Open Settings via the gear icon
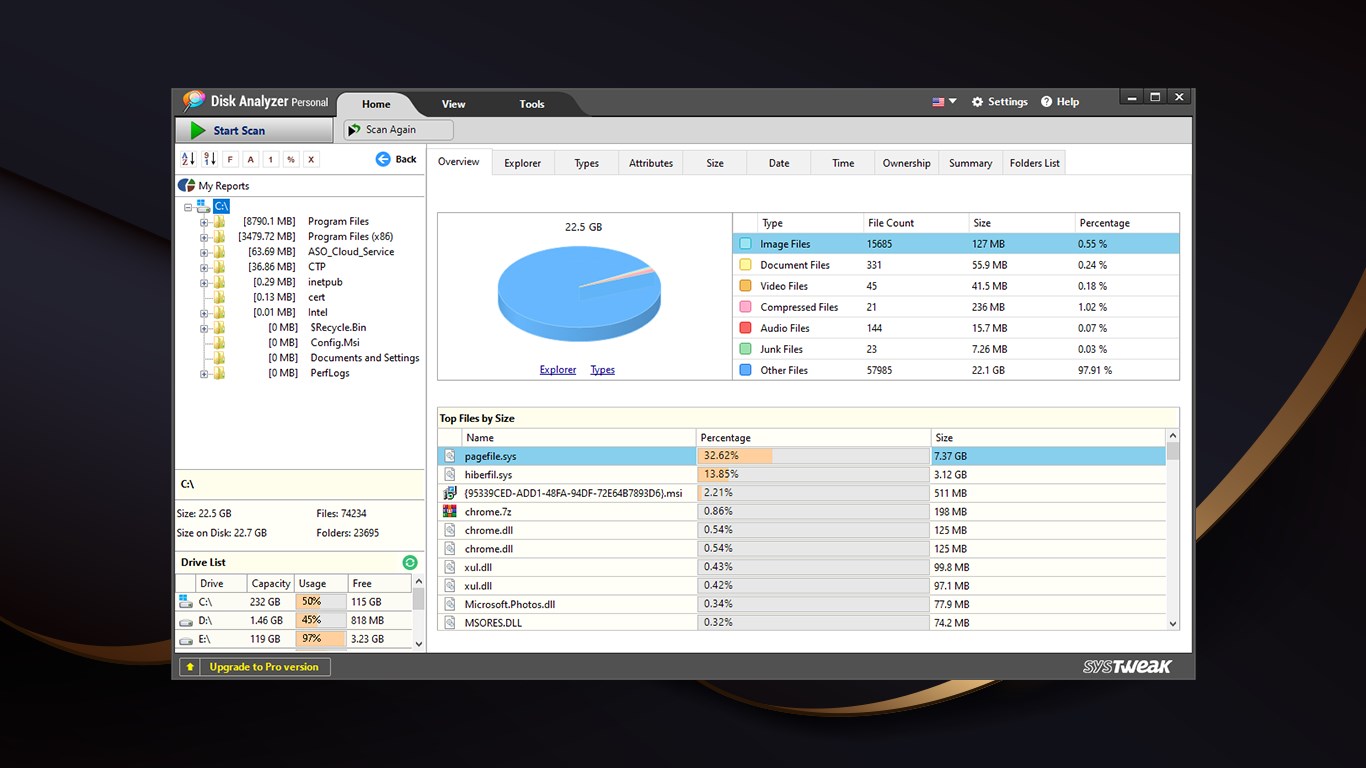Image resolution: width=1366 pixels, height=768 pixels. pyautogui.click(x=978, y=102)
